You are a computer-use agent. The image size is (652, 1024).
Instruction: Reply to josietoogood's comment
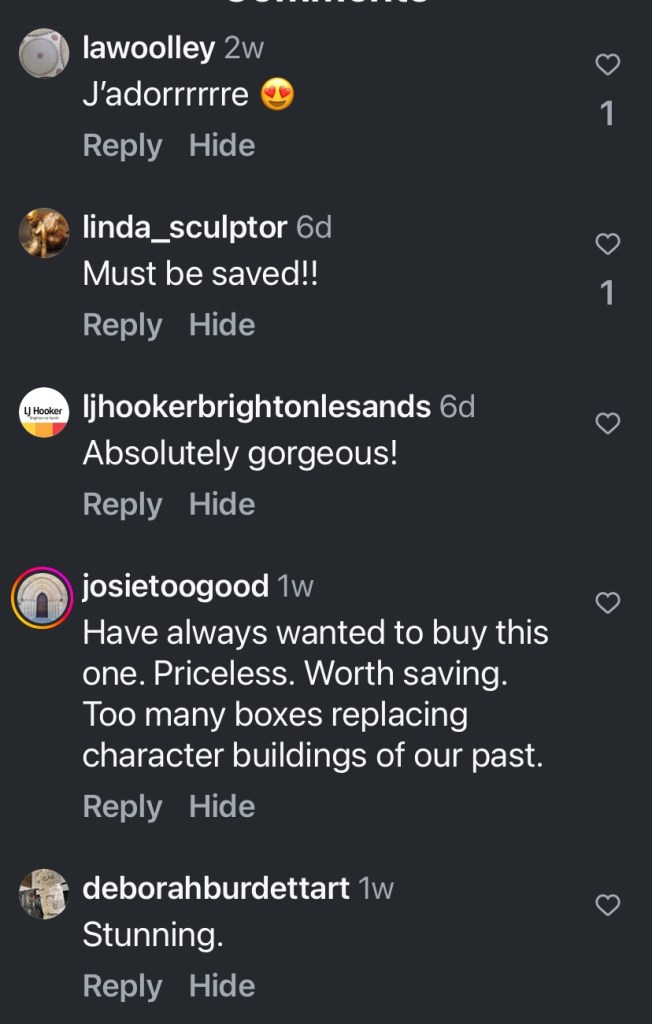[122, 807]
